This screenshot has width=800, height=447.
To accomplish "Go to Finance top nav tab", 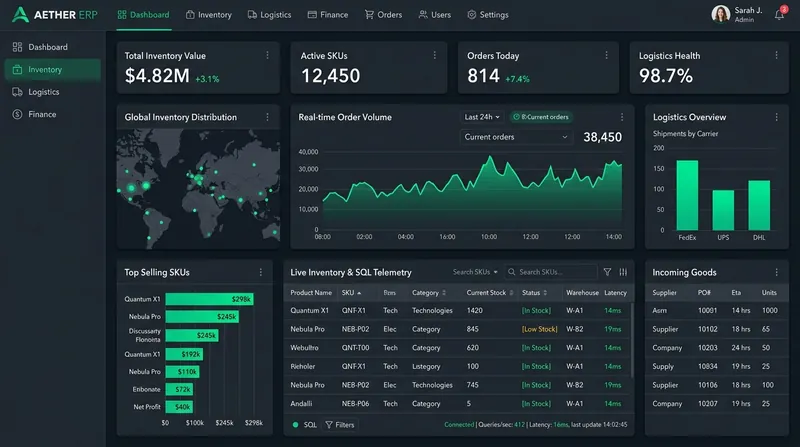I will 328,15.
